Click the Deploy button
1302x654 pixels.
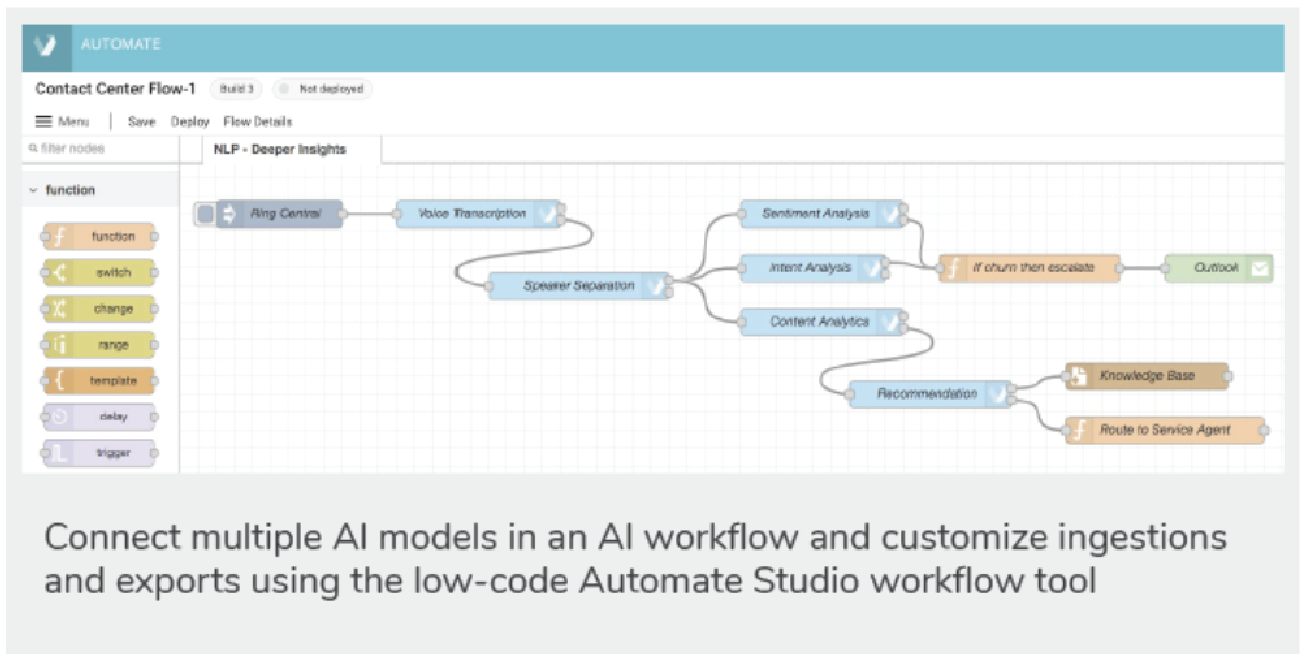[x=190, y=122]
